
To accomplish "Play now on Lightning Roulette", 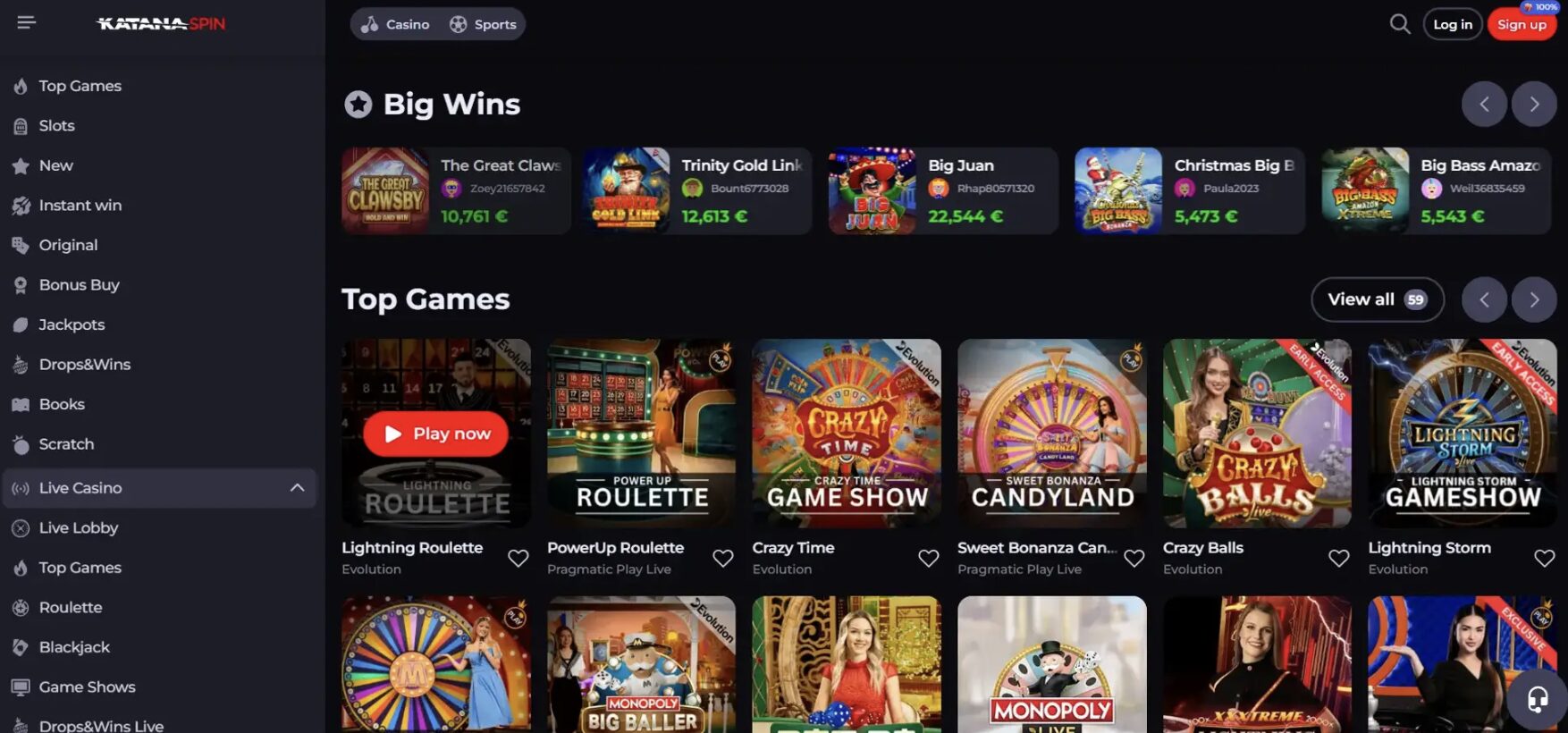I will (x=435, y=434).
